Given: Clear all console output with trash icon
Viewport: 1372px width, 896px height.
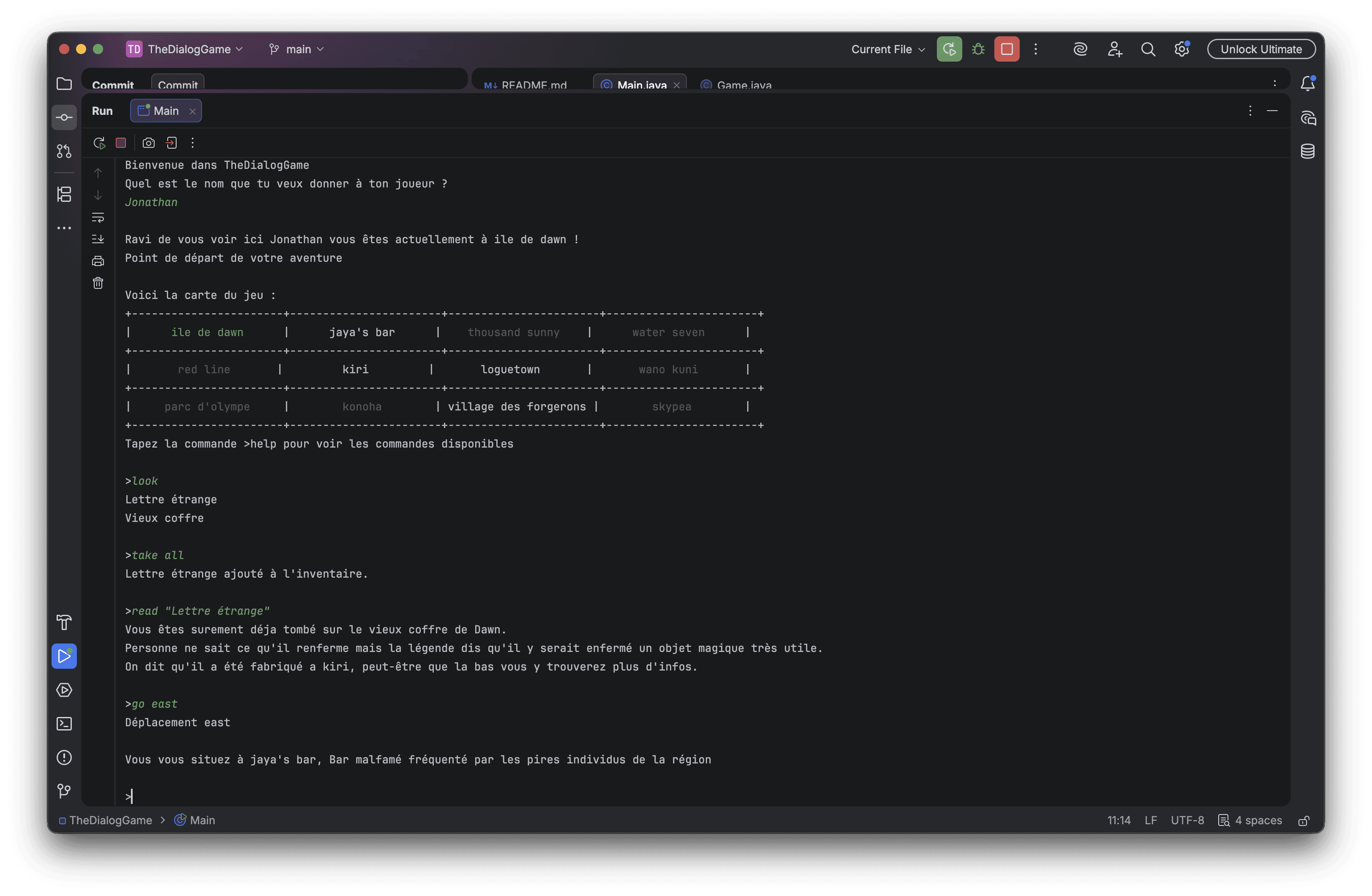Looking at the screenshot, I should click(x=98, y=283).
